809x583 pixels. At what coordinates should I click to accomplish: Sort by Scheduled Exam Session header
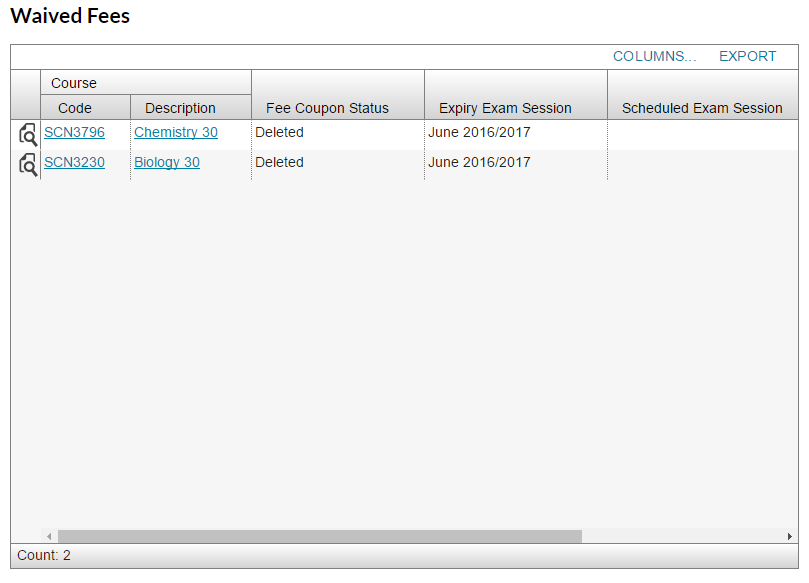tap(702, 108)
